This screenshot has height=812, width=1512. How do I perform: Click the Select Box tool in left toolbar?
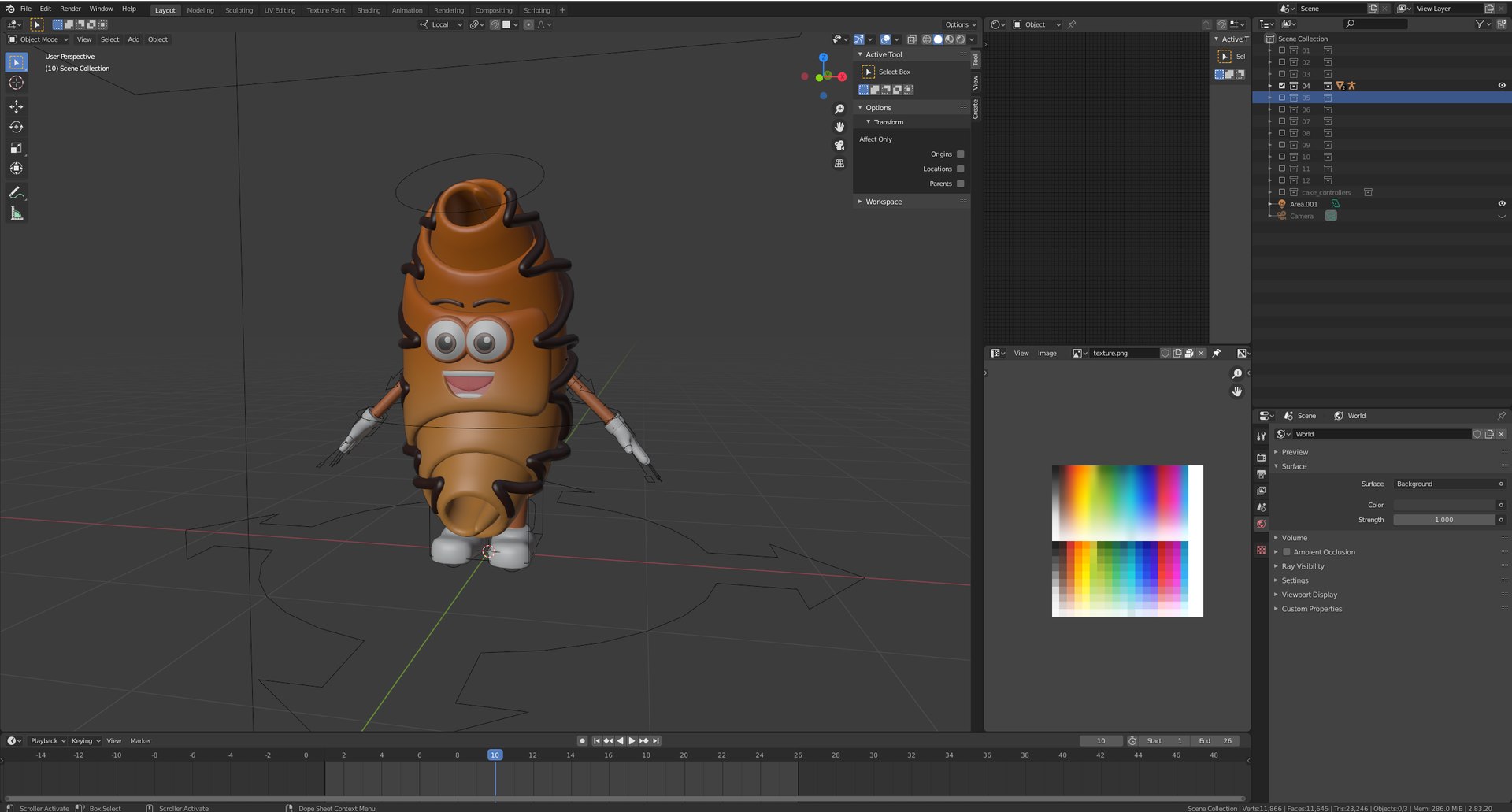tap(17, 62)
